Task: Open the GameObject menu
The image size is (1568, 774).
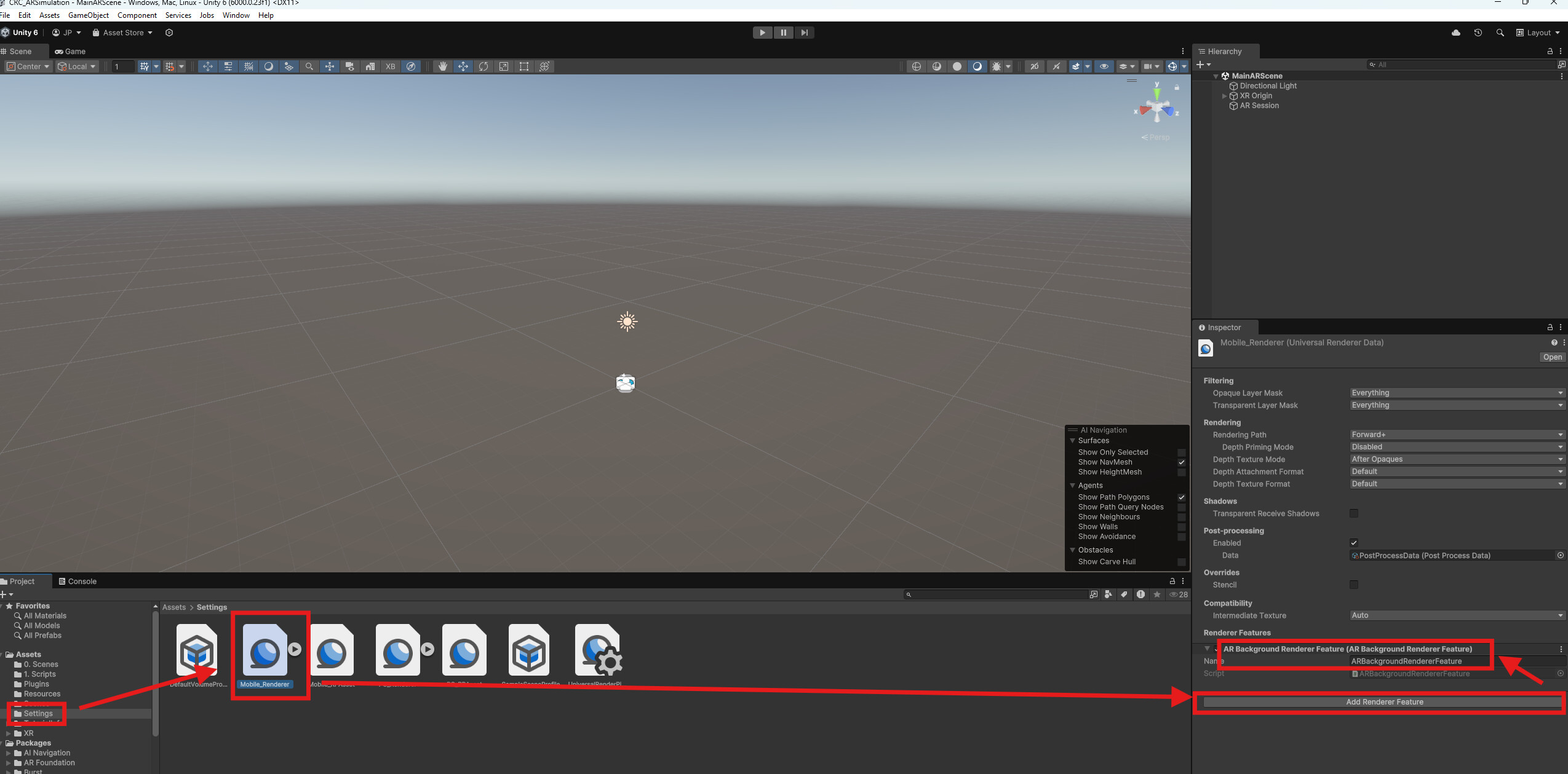Action: (89, 15)
